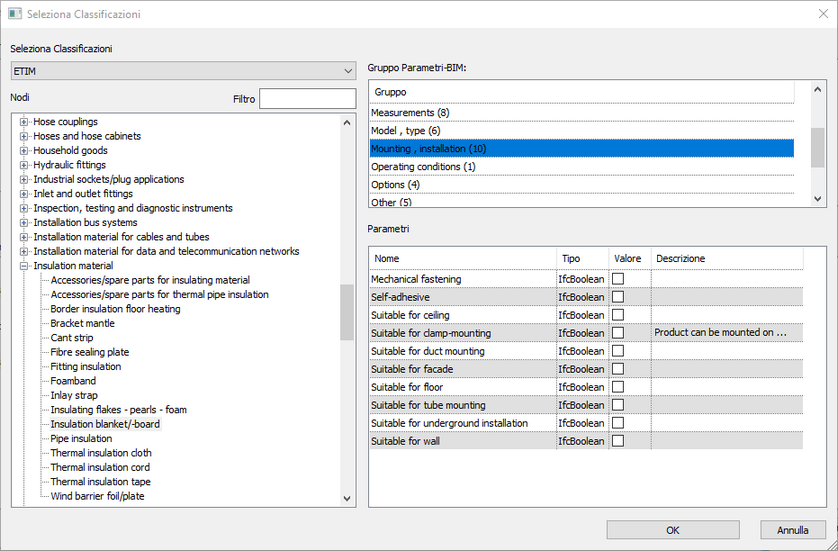Toggle Suitable for clamp-mounting checkbox
This screenshot has width=838, height=551.
point(618,333)
